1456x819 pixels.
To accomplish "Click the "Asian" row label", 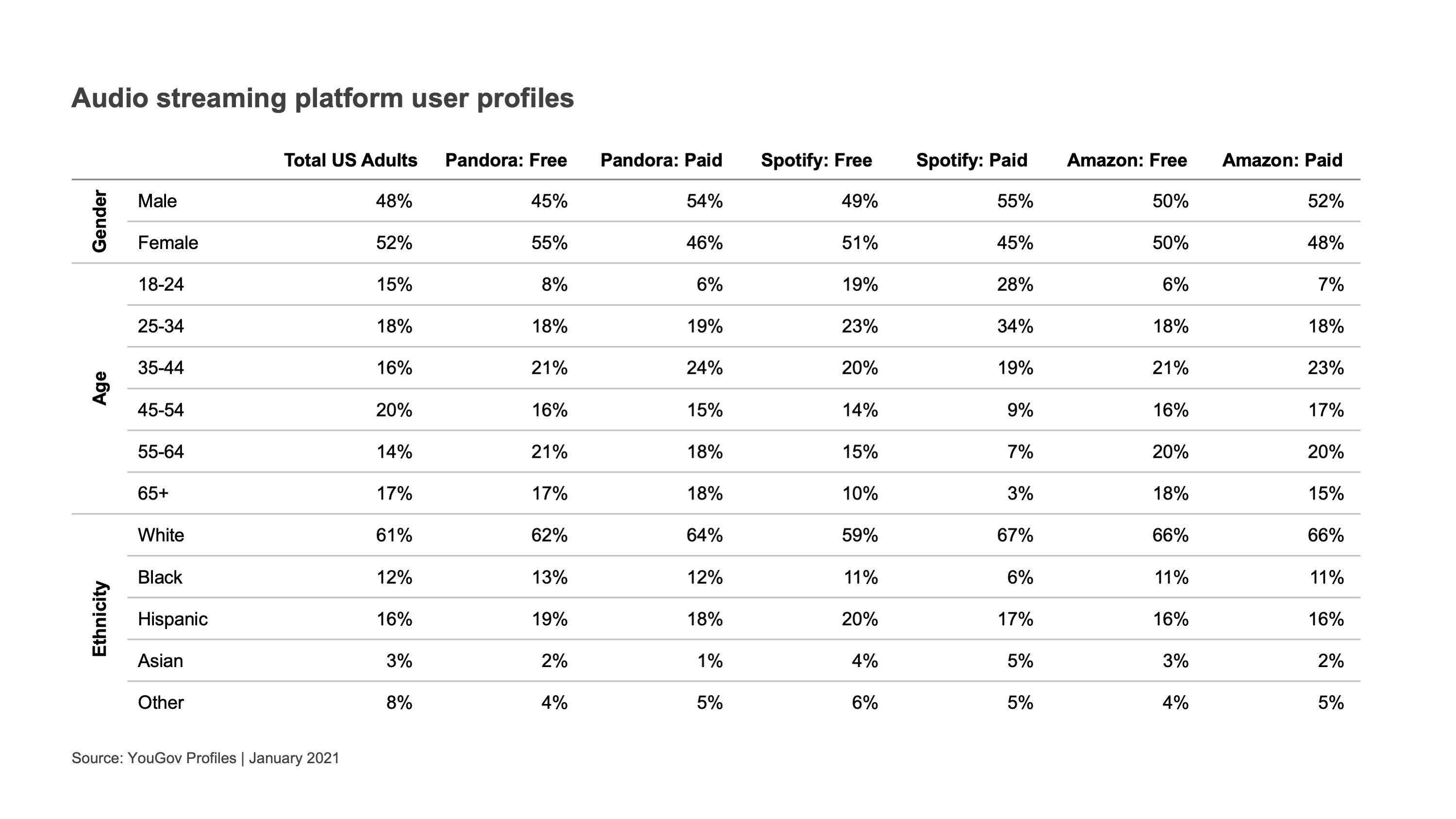I will [160, 661].
